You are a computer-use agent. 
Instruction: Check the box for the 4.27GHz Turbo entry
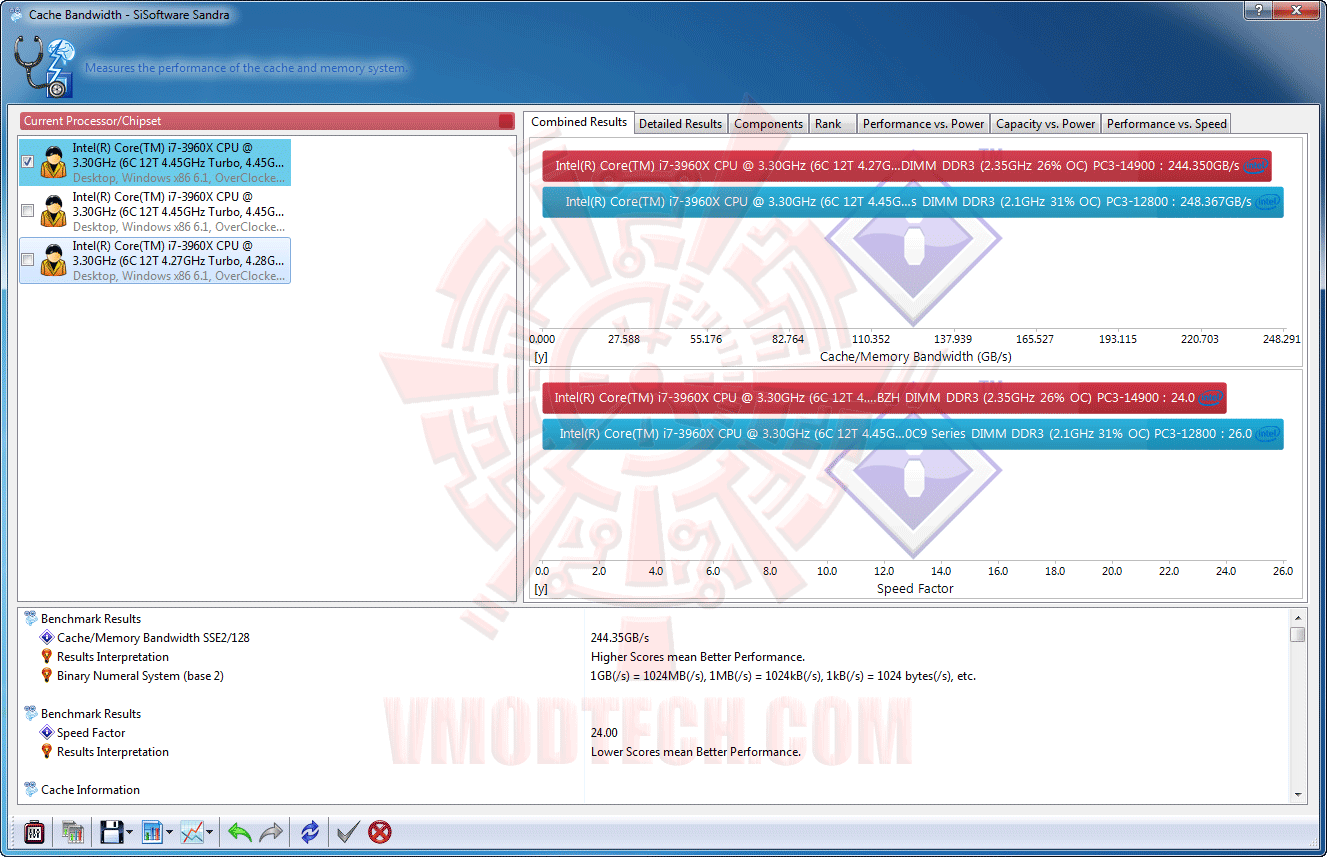pyautogui.click(x=28, y=260)
